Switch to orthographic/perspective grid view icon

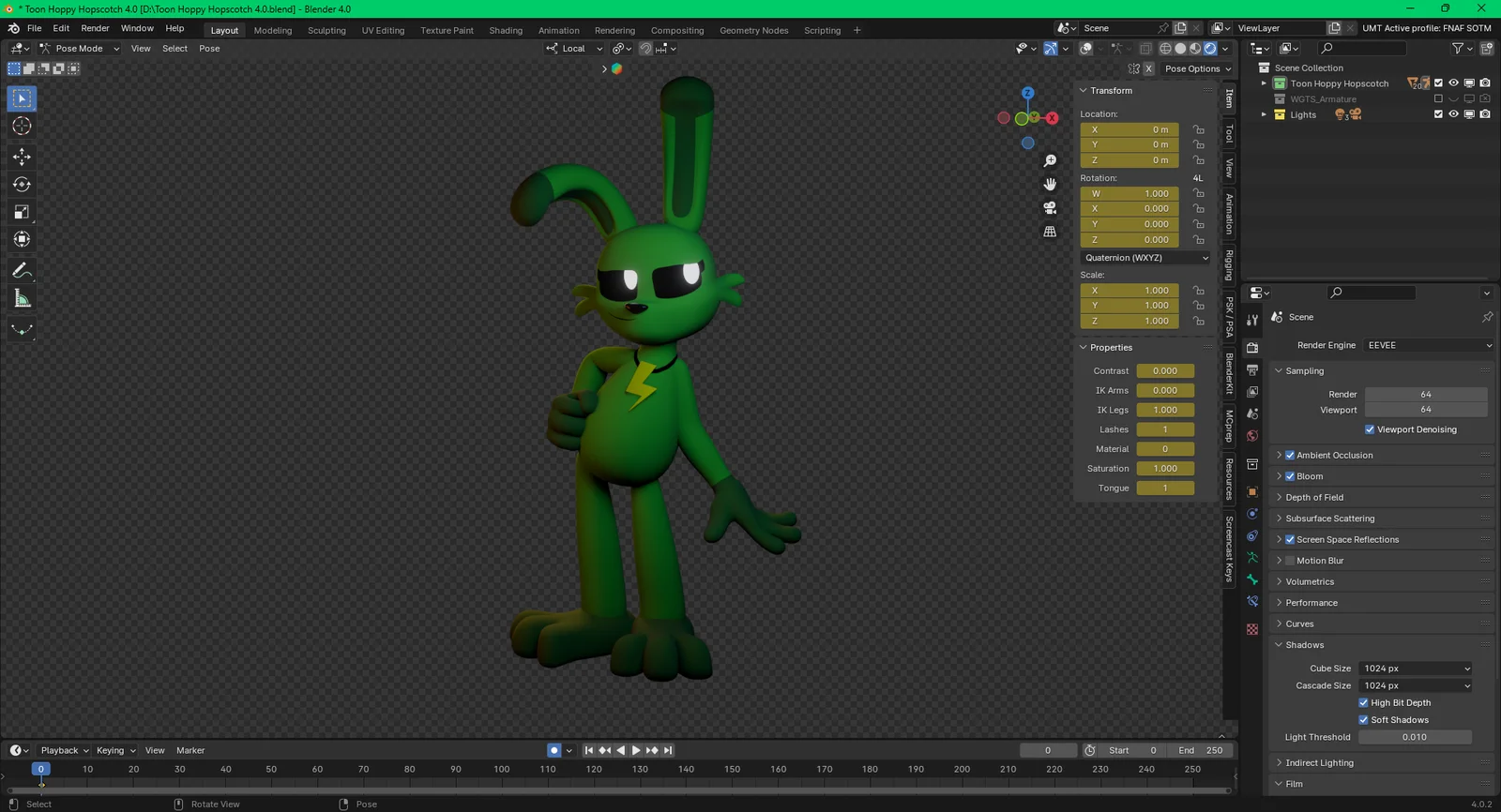pyautogui.click(x=1050, y=232)
